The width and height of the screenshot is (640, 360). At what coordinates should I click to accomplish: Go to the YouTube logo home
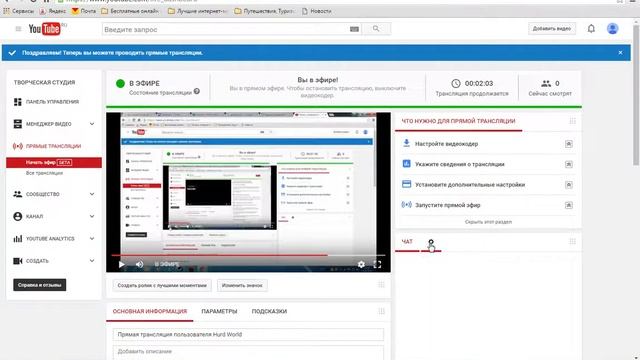44,29
